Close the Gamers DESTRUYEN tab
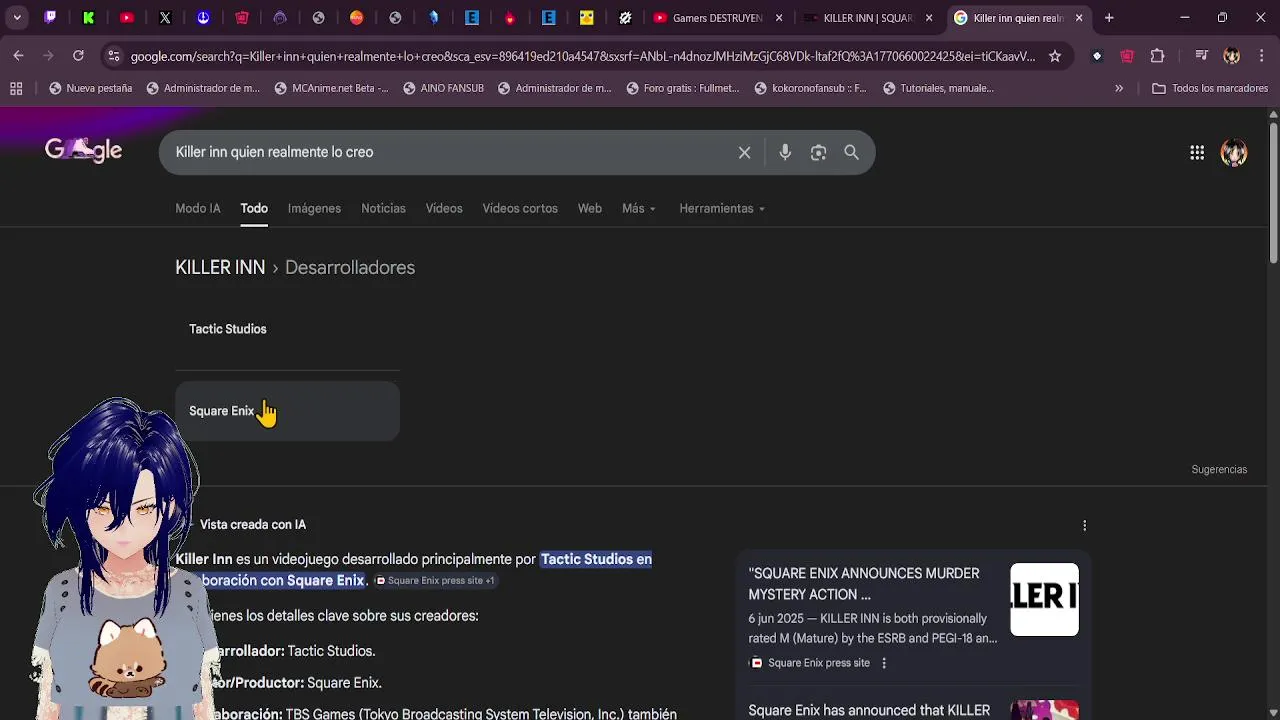The height and width of the screenshot is (720, 1280). click(x=779, y=18)
